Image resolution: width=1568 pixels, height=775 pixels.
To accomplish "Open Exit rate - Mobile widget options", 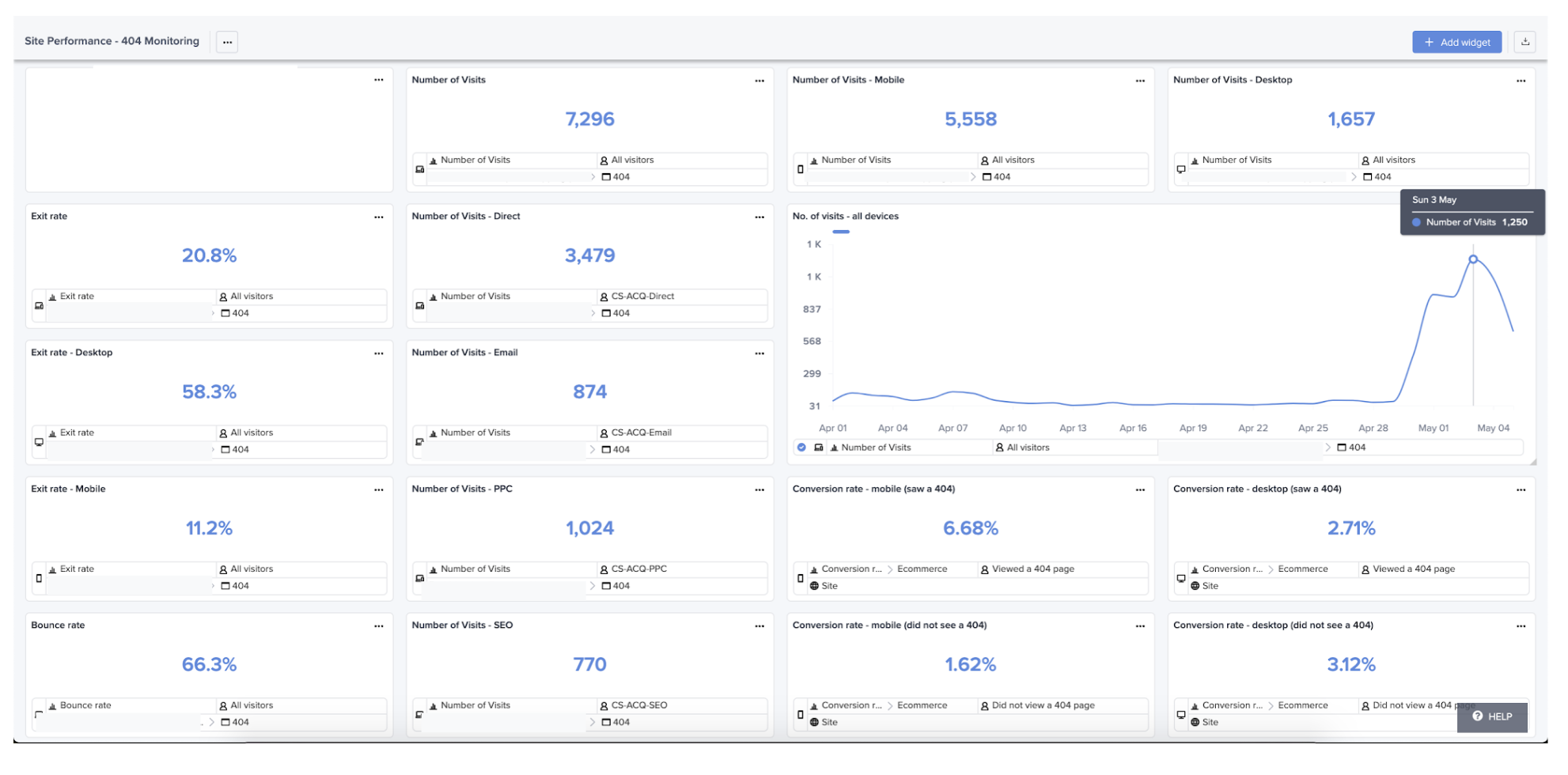I will (x=379, y=490).
